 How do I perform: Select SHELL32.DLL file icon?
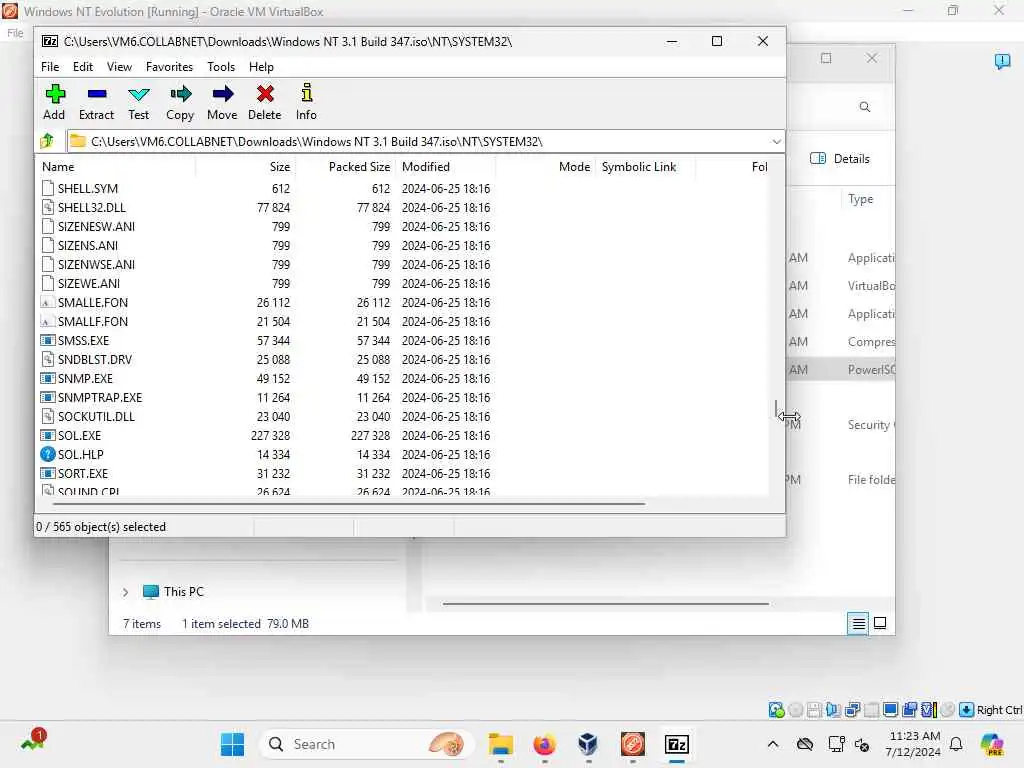(48, 208)
